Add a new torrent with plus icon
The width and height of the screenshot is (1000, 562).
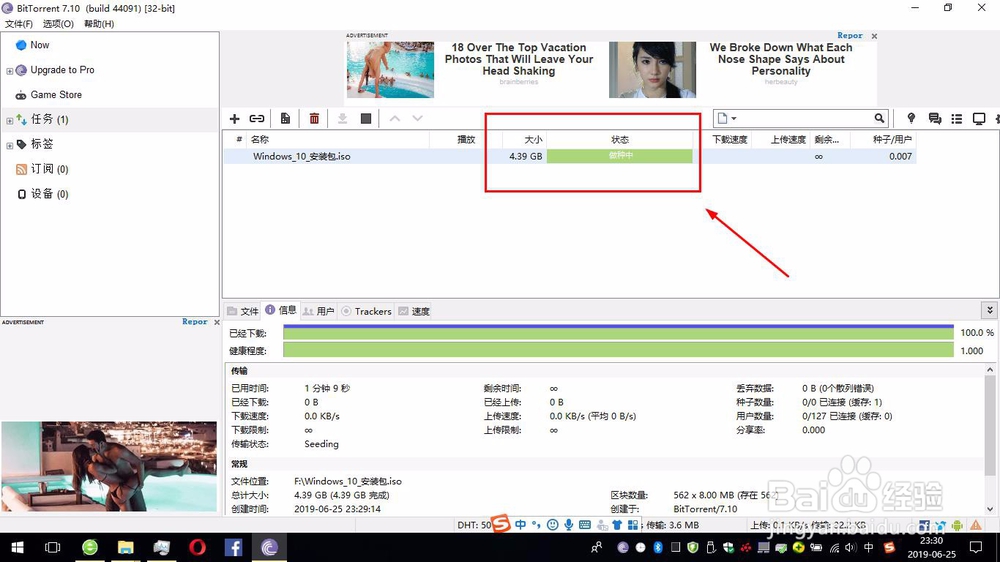pos(235,119)
